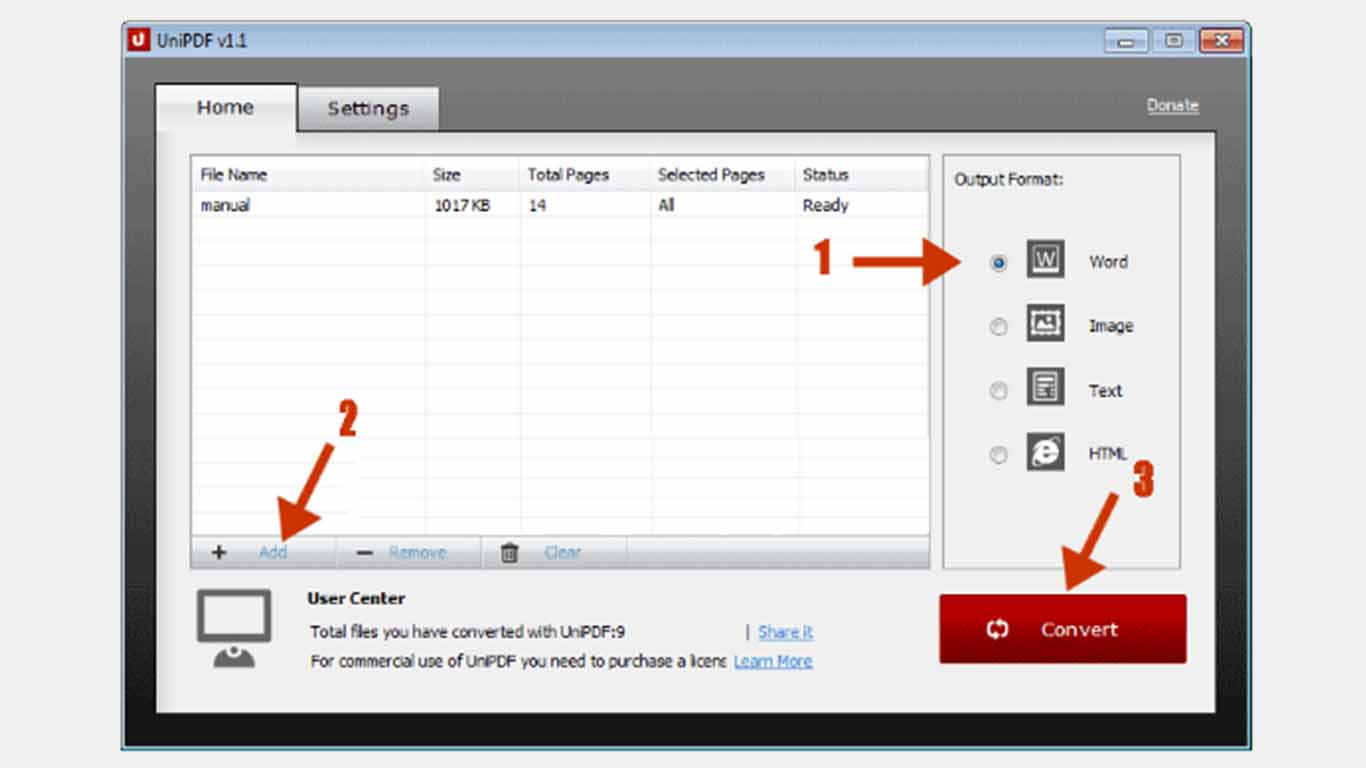This screenshot has width=1366, height=768.
Task: Minimize the UniPDF window
Action: 1126,41
